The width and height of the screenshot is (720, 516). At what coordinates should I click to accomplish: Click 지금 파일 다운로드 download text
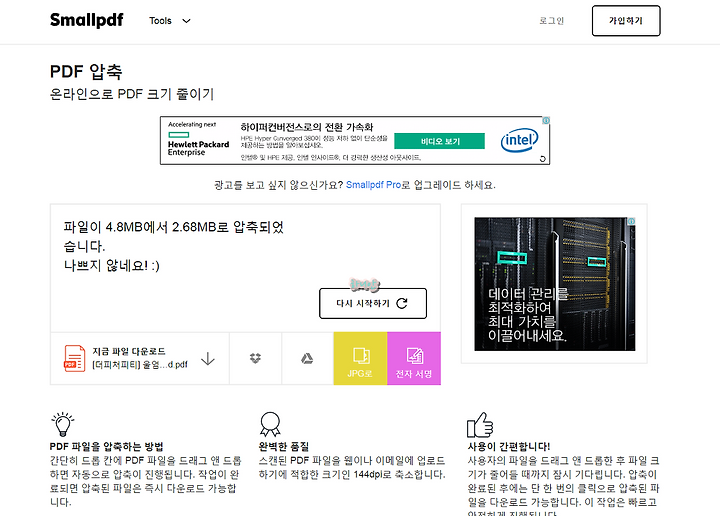(129, 351)
